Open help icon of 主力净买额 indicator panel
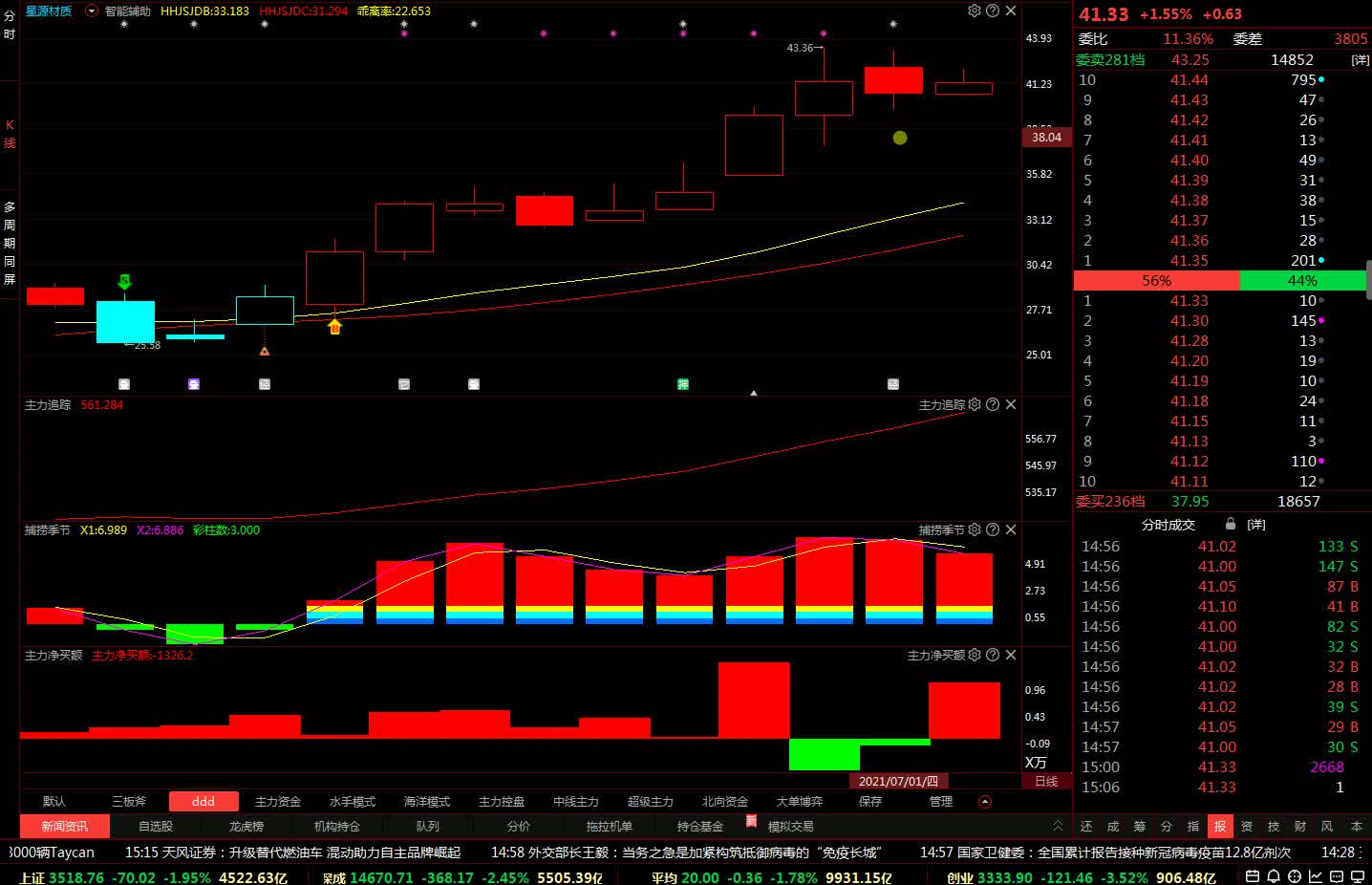 993,655
